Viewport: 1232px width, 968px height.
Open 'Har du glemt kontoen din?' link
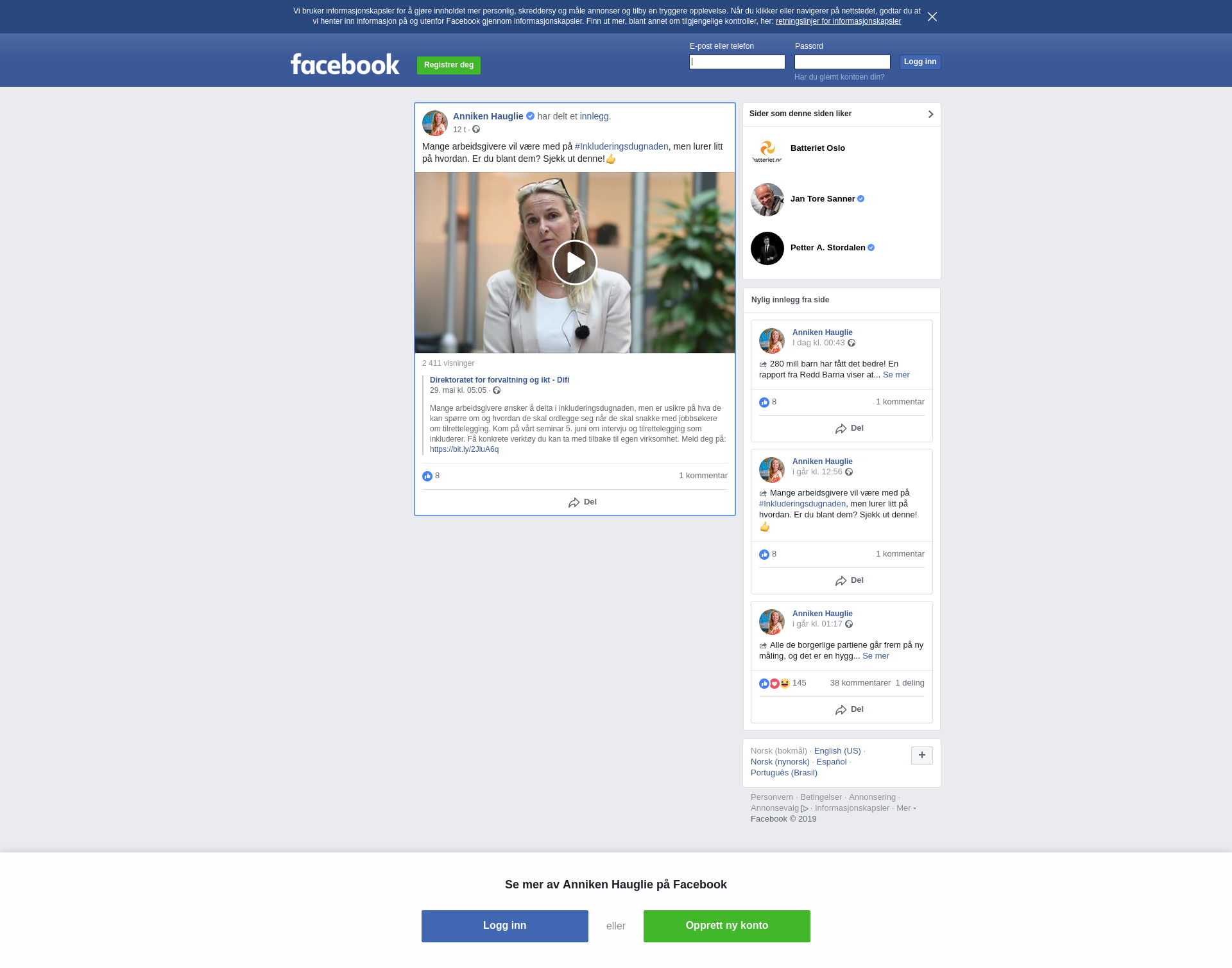coord(839,77)
